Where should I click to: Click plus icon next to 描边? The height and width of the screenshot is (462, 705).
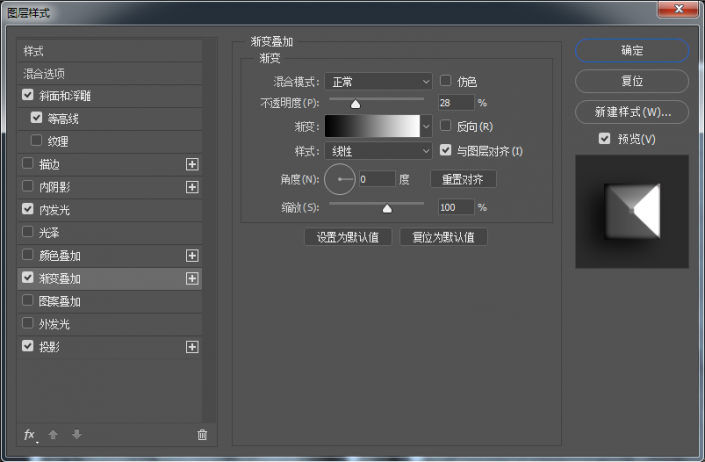192,164
